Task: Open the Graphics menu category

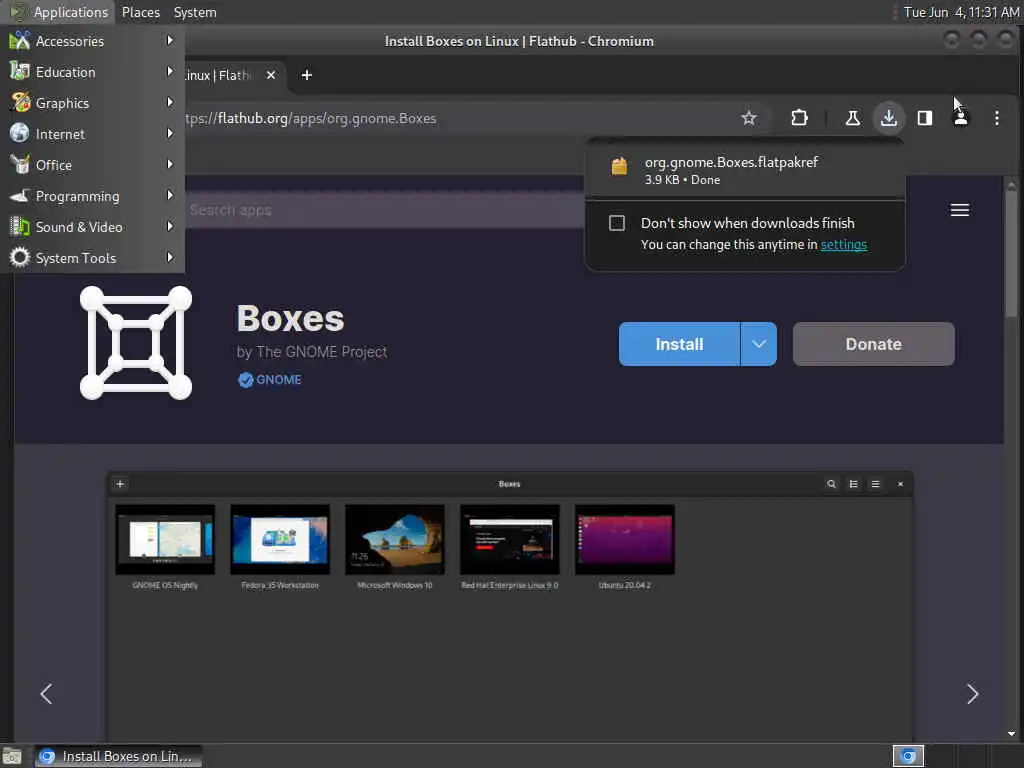Action: pos(92,103)
